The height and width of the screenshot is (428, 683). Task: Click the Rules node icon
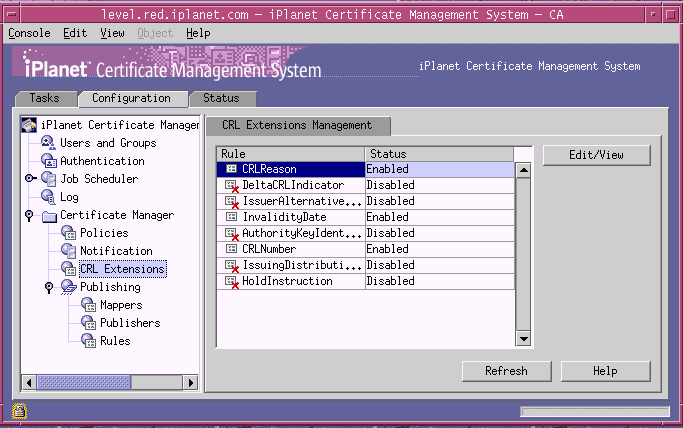coord(88,340)
